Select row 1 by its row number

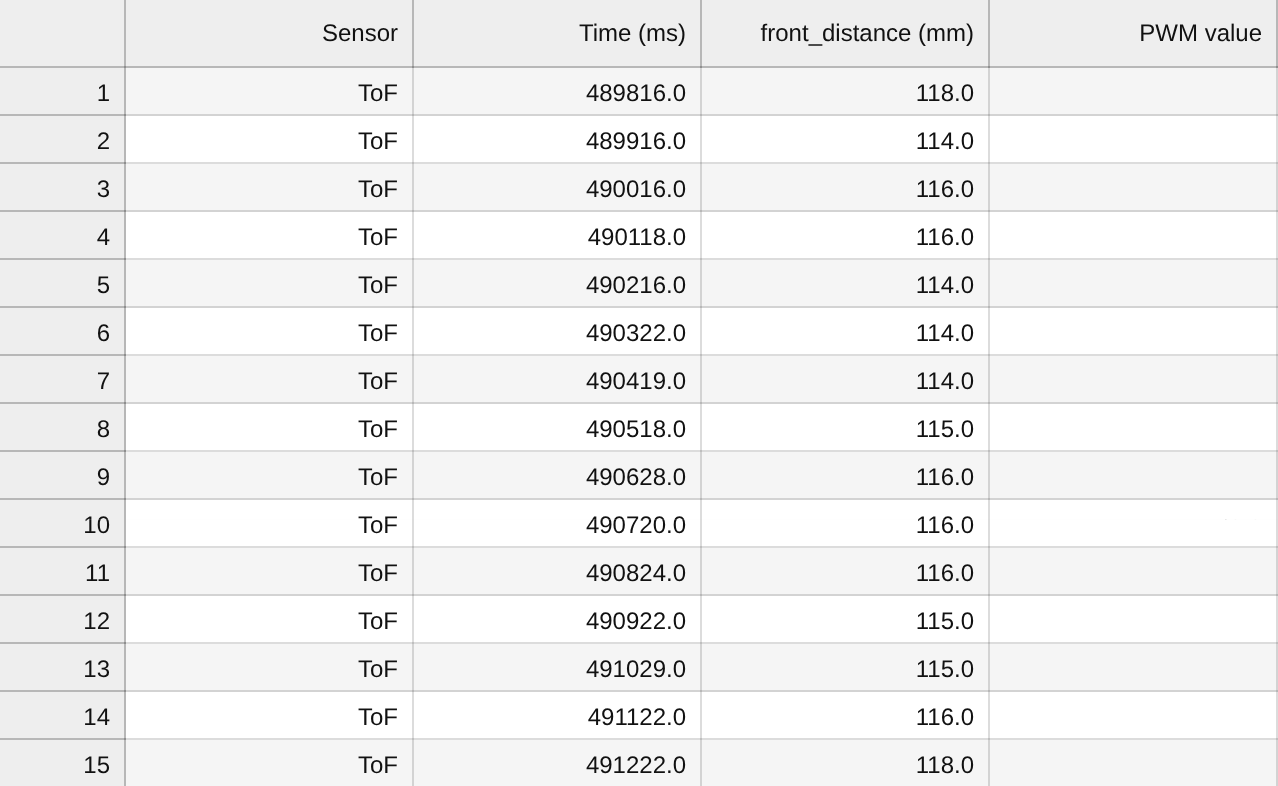pyautogui.click(x=62, y=93)
